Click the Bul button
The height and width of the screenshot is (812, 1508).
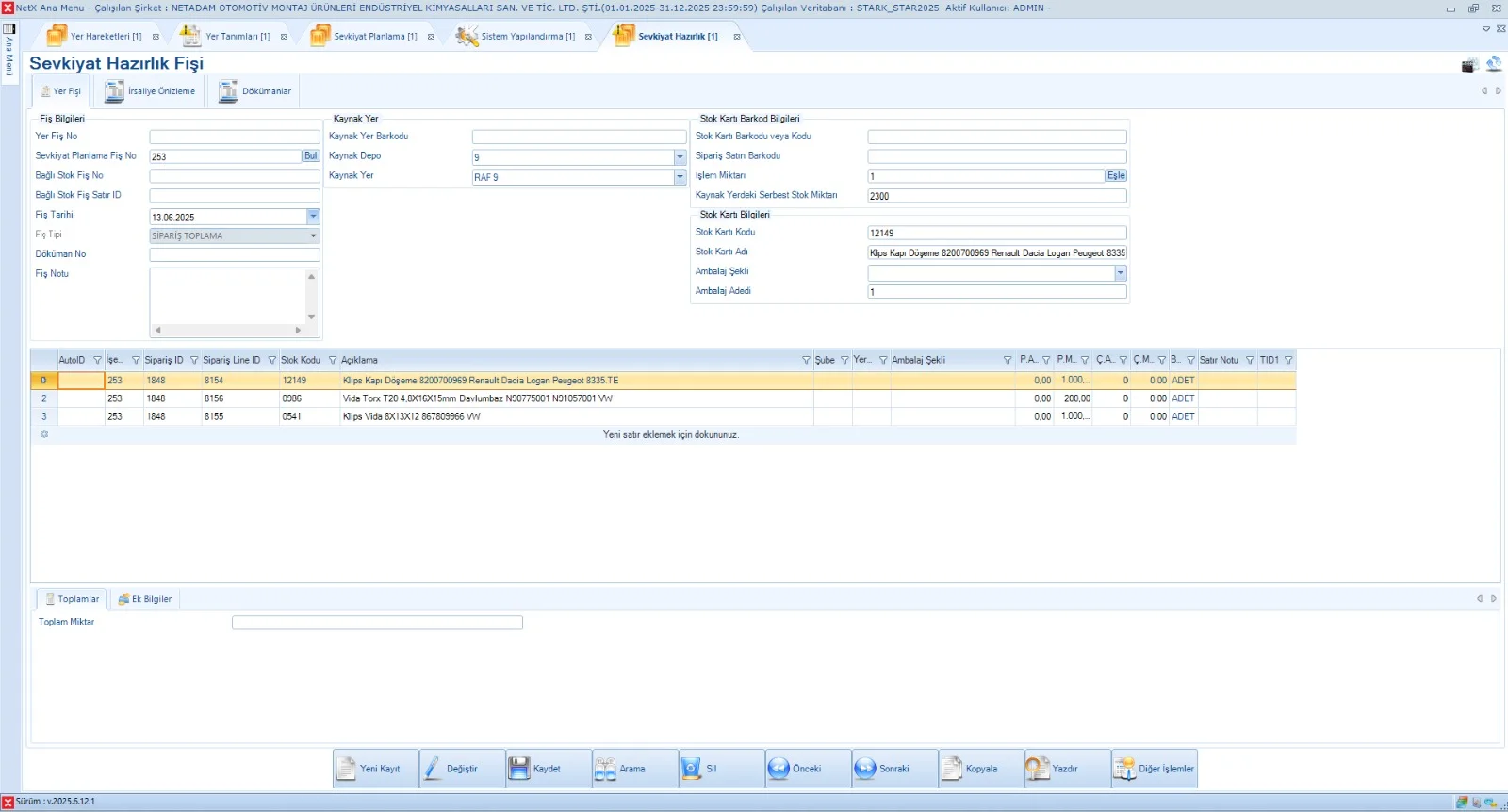tap(310, 156)
